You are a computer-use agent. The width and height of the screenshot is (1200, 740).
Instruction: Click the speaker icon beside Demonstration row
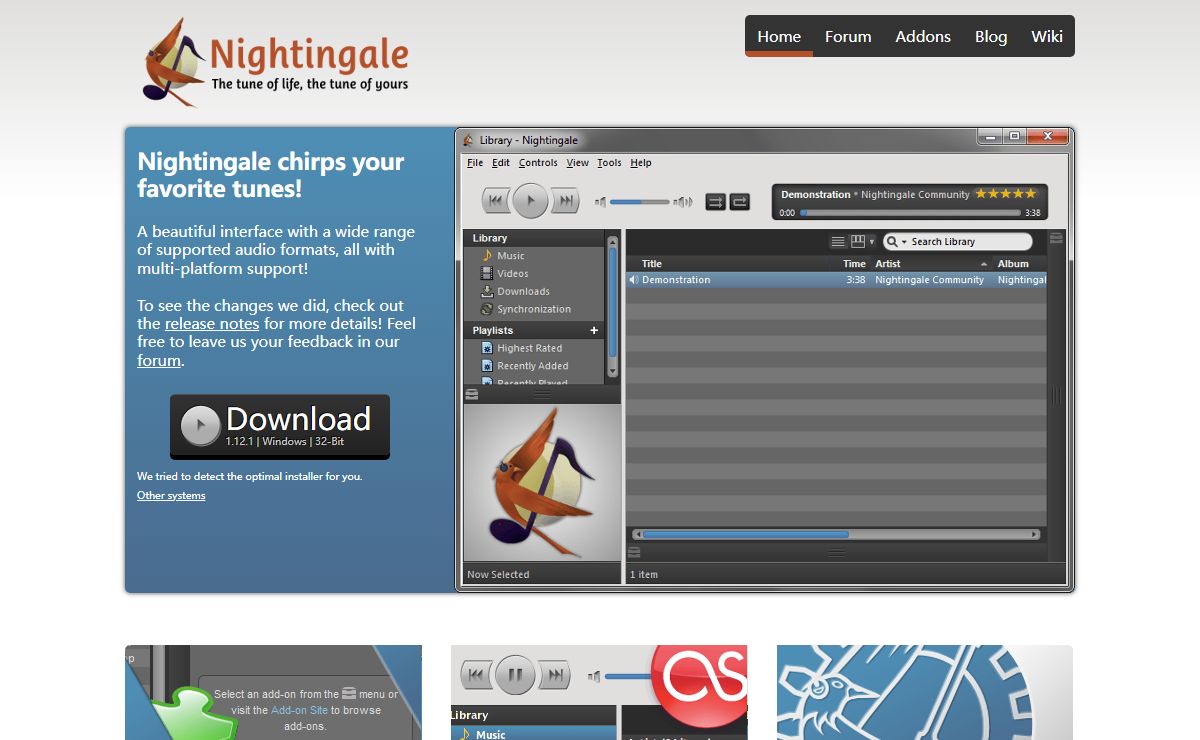(x=634, y=280)
